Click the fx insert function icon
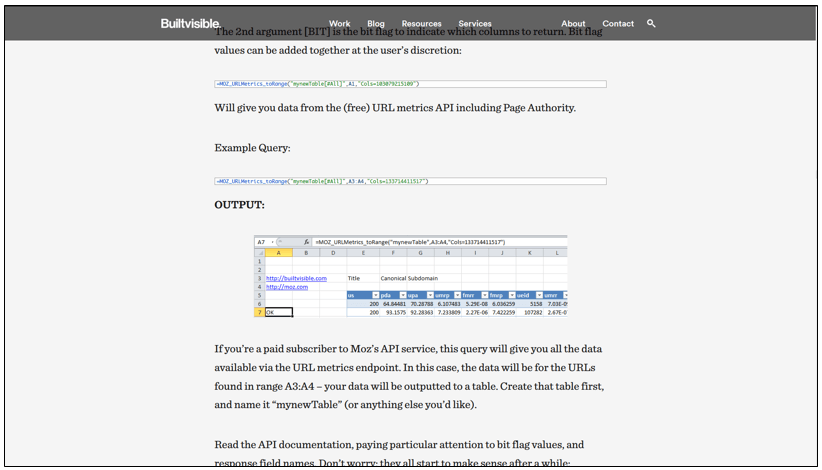822x470 pixels. [306, 242]
